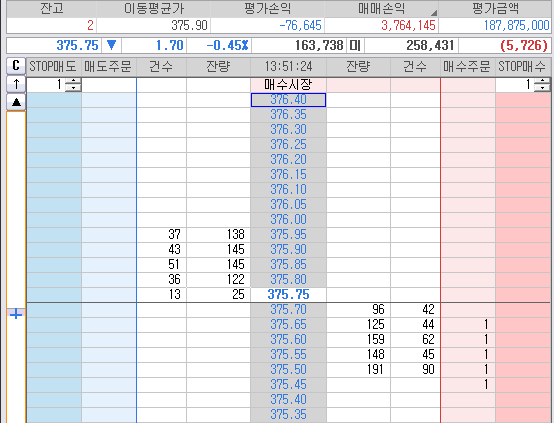Click the 잔고 balance value 2

point(90,25)
